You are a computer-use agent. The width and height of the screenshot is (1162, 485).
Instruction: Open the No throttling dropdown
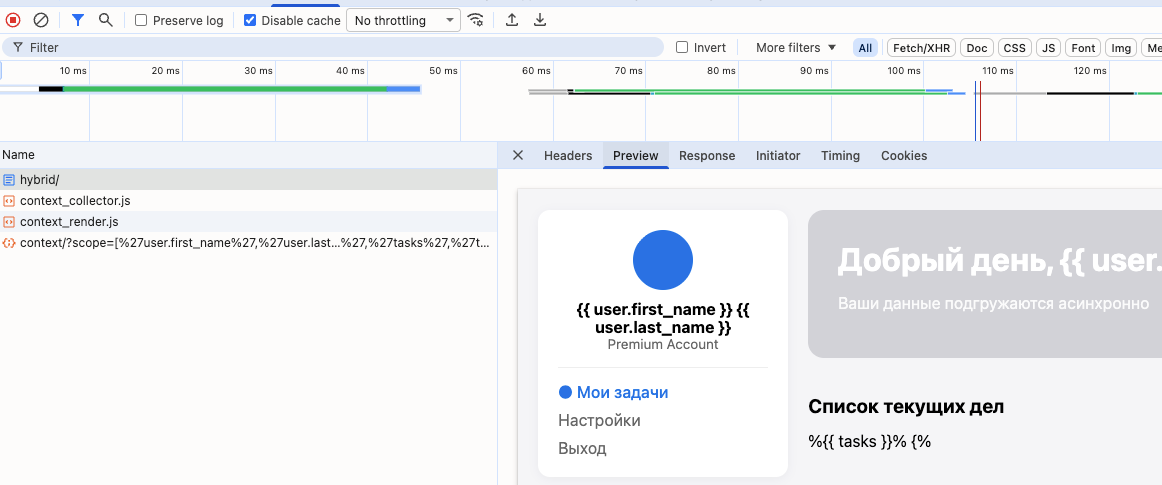(x=403, y=20)
